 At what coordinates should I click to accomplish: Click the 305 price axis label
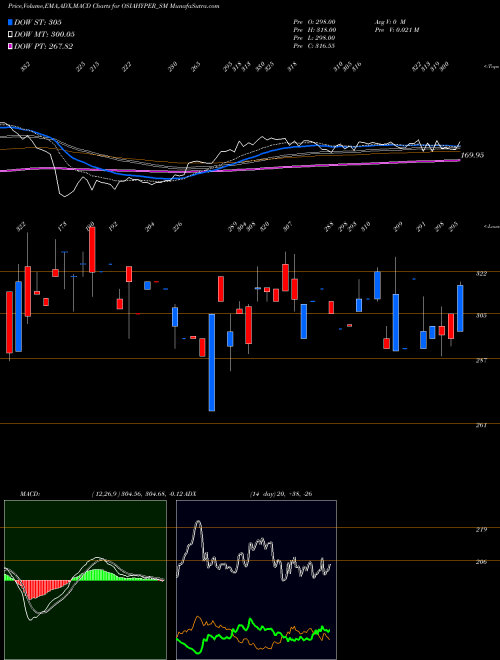(x=481, y=315)
